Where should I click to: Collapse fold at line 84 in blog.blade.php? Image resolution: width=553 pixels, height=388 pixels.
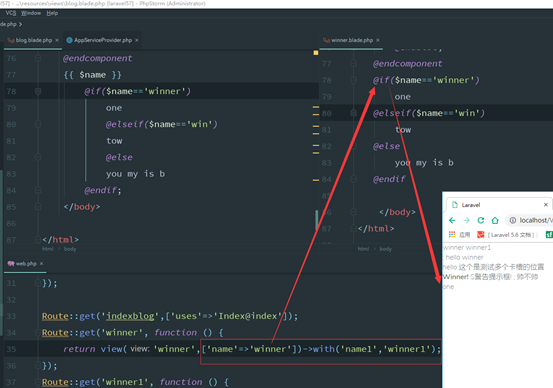click(38, 190)
